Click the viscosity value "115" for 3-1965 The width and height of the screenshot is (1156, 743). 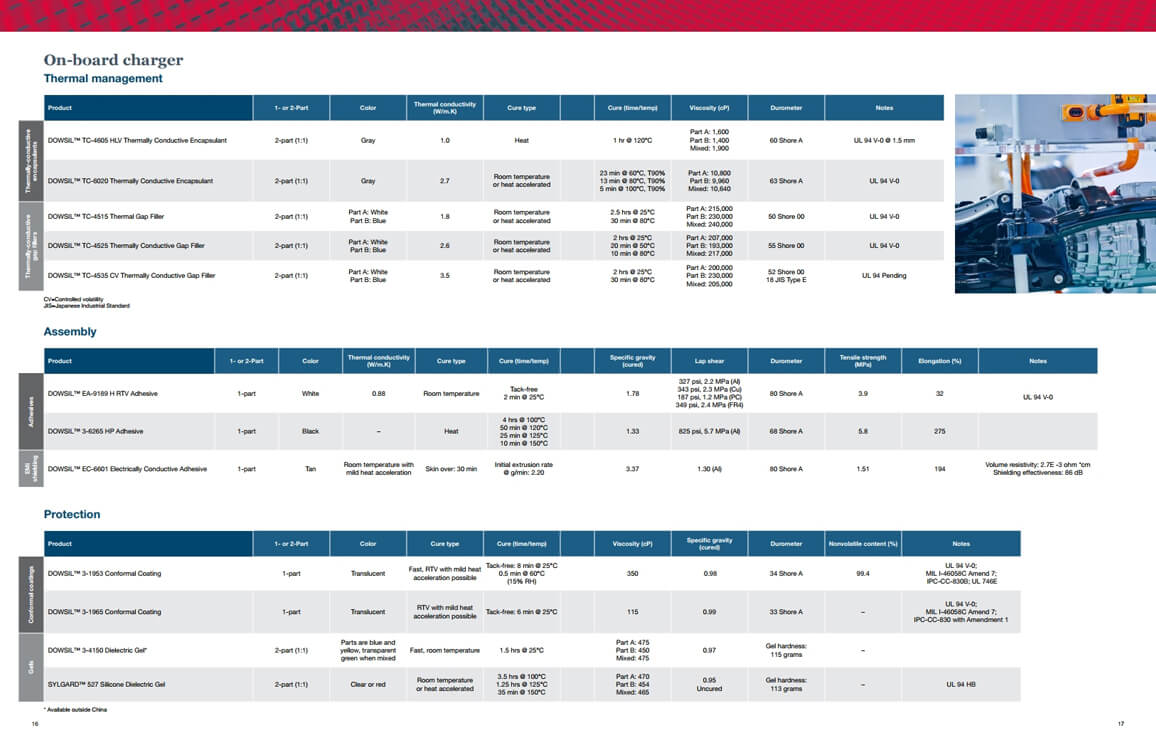[x=633, y=612]
